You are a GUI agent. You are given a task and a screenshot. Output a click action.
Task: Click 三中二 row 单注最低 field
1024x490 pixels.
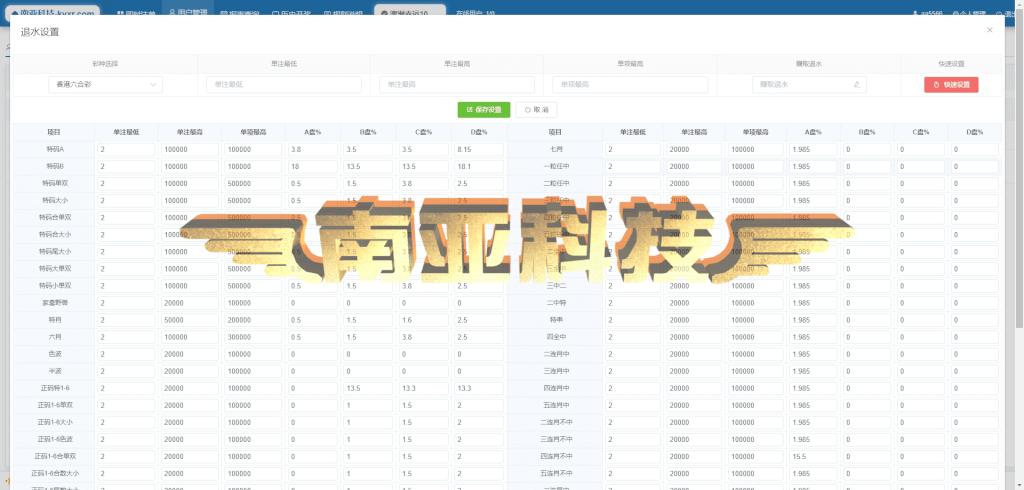click(x=633, y=286)
